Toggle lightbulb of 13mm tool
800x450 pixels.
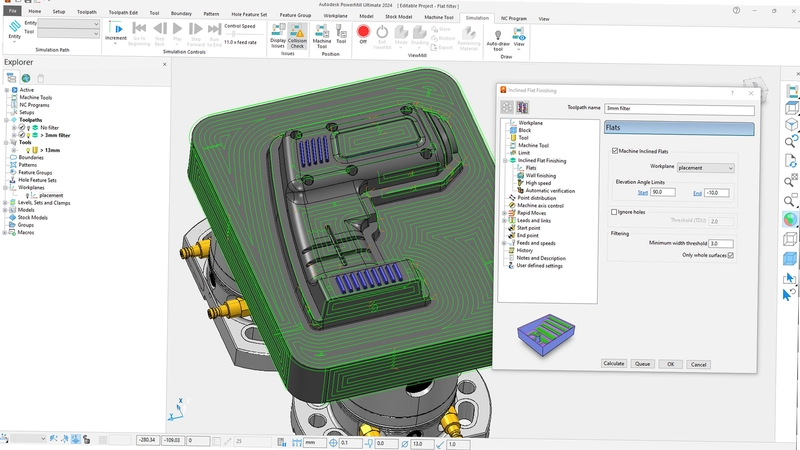point(28,150)
